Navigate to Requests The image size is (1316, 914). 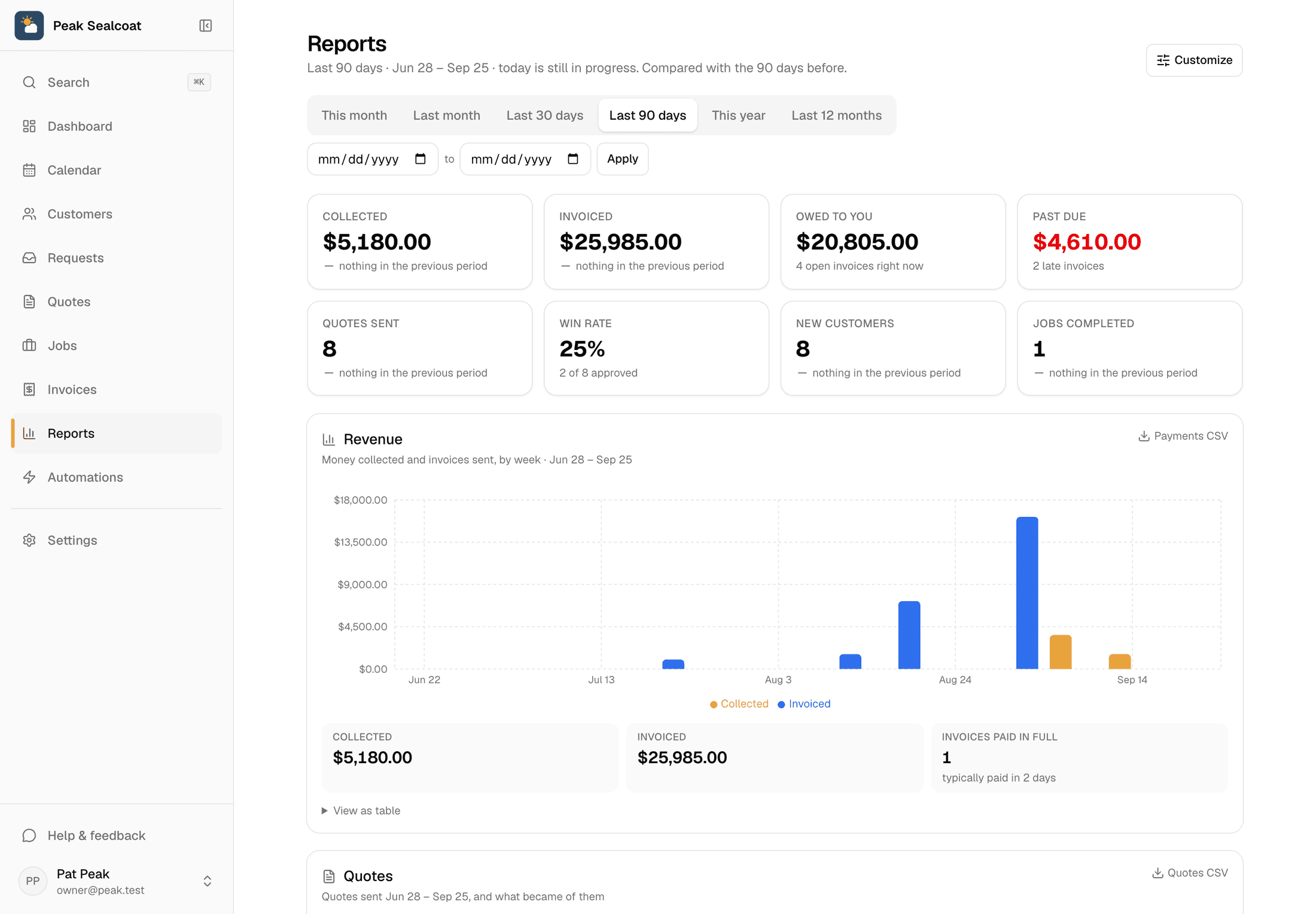[x=117, y=258]
